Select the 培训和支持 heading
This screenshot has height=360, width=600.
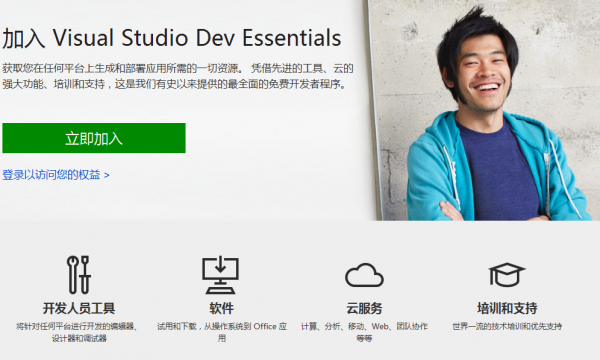tap(507, 308)
